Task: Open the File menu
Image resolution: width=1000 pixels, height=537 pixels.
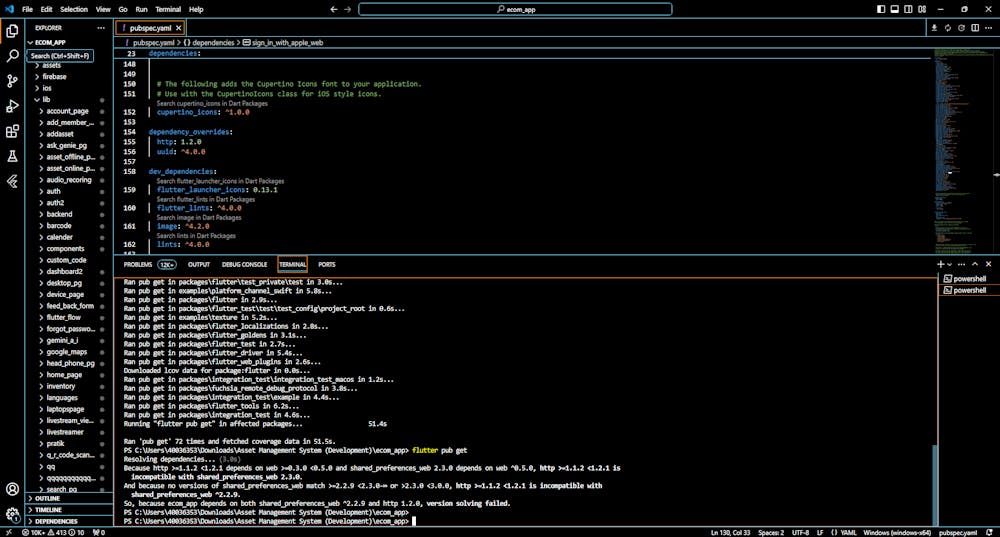Action: tap(27, 10)
